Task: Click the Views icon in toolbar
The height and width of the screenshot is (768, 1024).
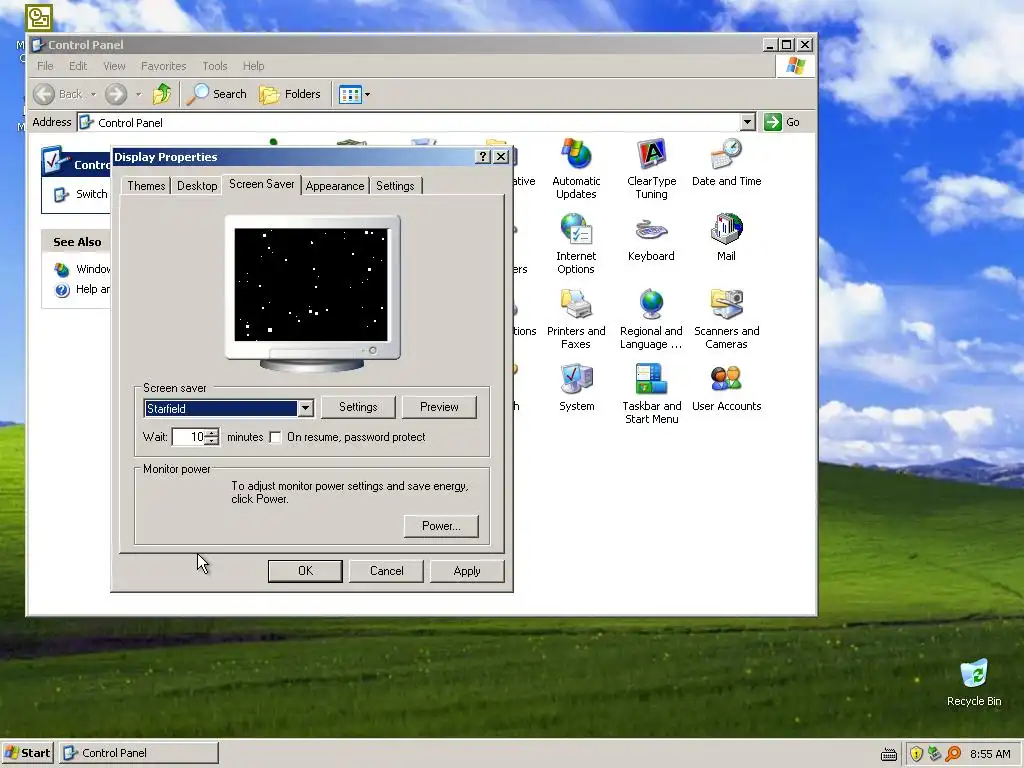Action: pyautogui.click(x=350, y=95)
